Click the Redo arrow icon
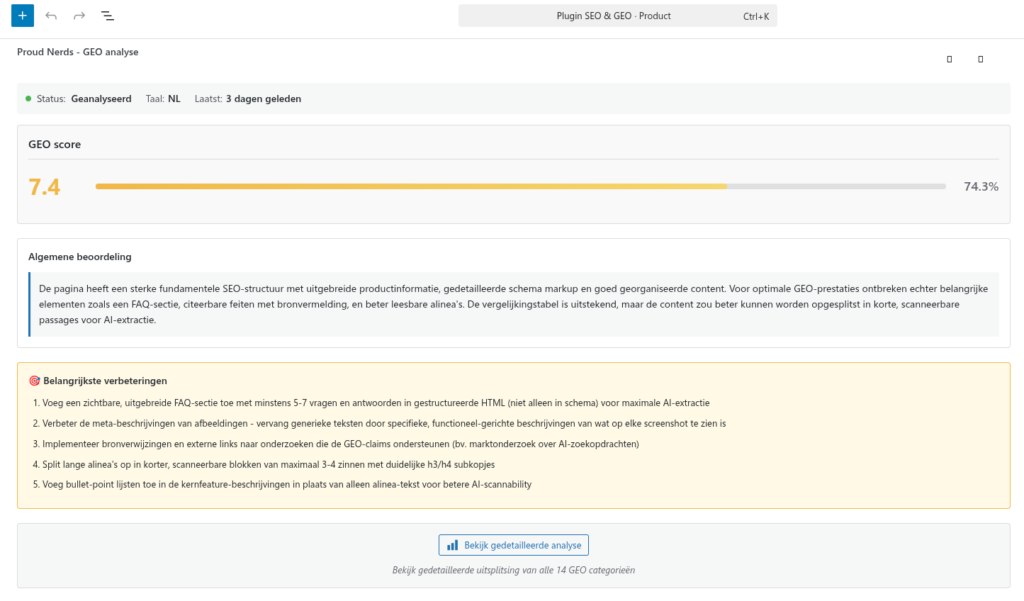Screen dimensions: 1024x601 pos(79,16)
